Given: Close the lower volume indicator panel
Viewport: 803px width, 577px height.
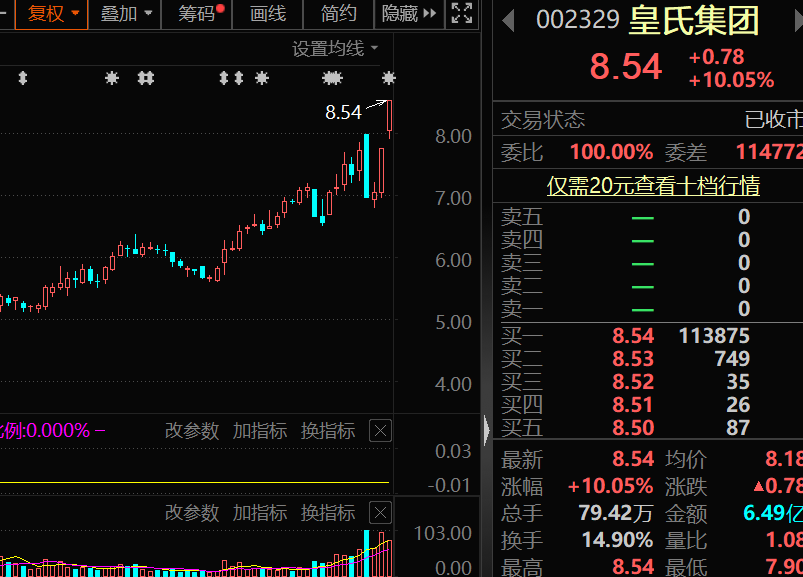Looking at the screenshot, I should (x=380, y=513).
